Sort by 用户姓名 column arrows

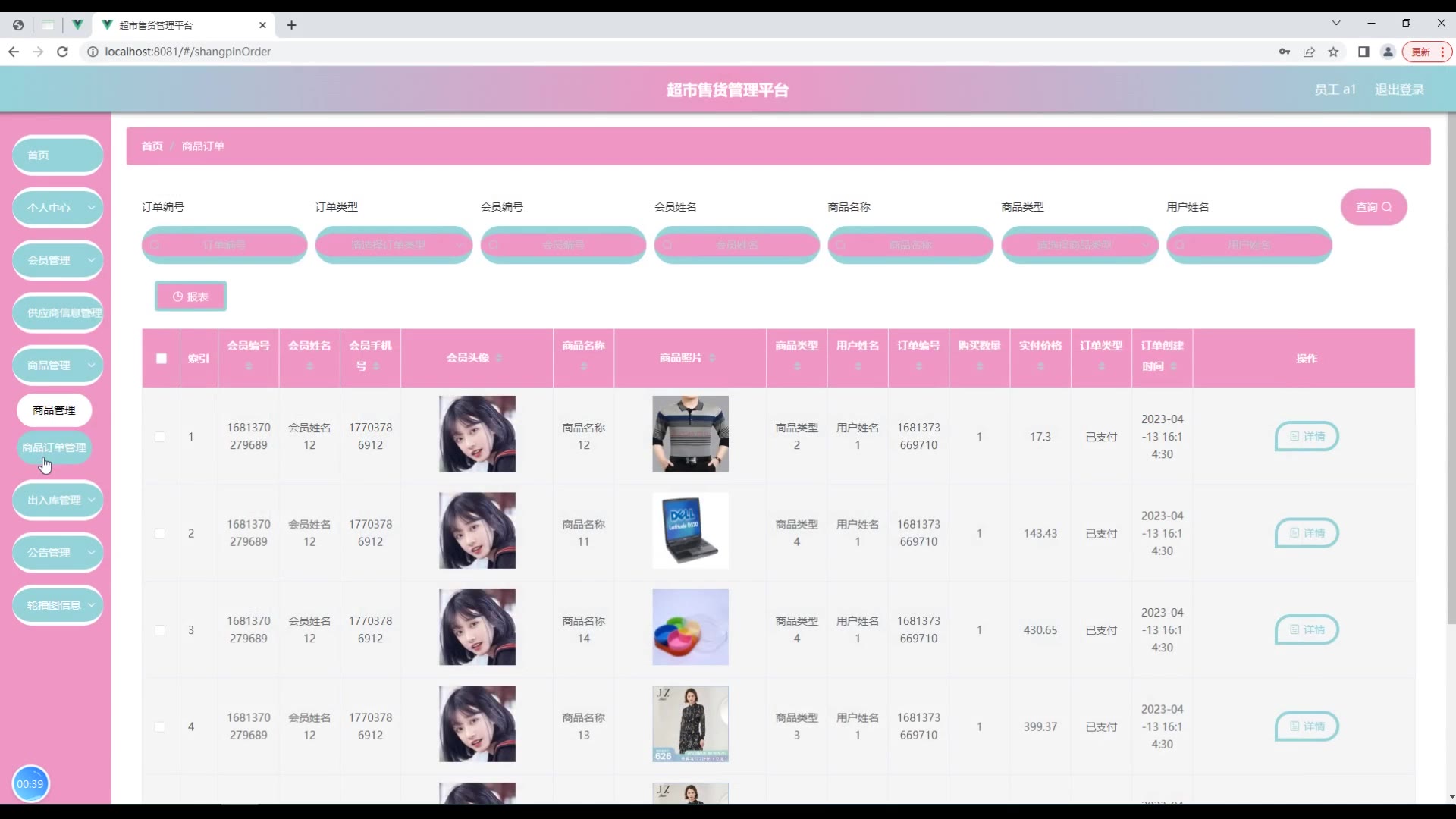pos(858,366)
